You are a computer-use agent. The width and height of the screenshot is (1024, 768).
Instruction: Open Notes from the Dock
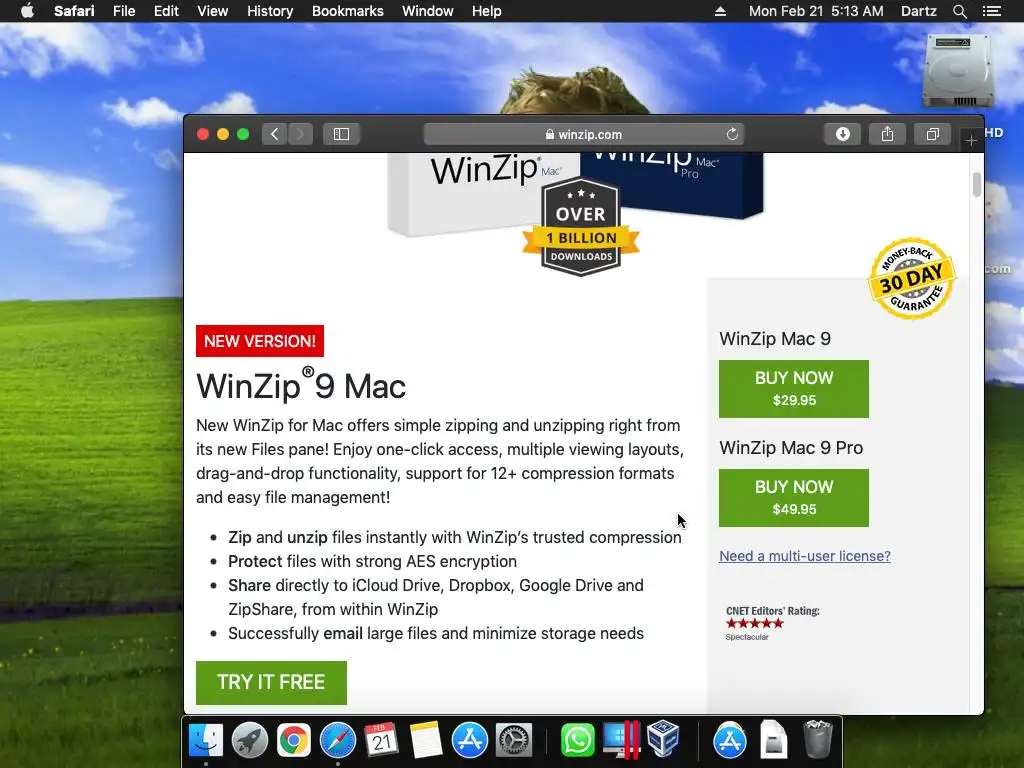pos(426,741)
